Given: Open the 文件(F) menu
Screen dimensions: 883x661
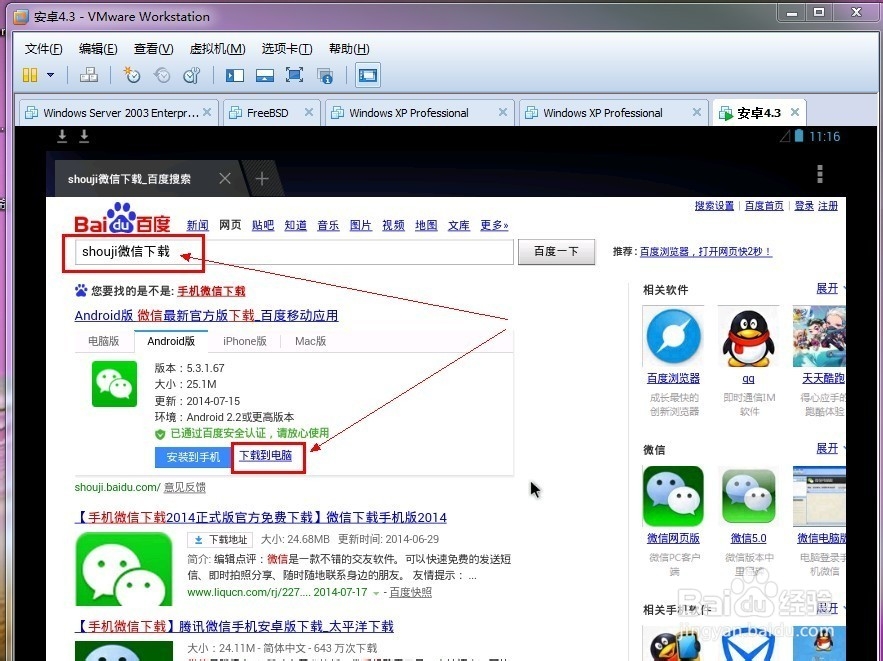Looking at the screenshot, I should click(43, 49).
